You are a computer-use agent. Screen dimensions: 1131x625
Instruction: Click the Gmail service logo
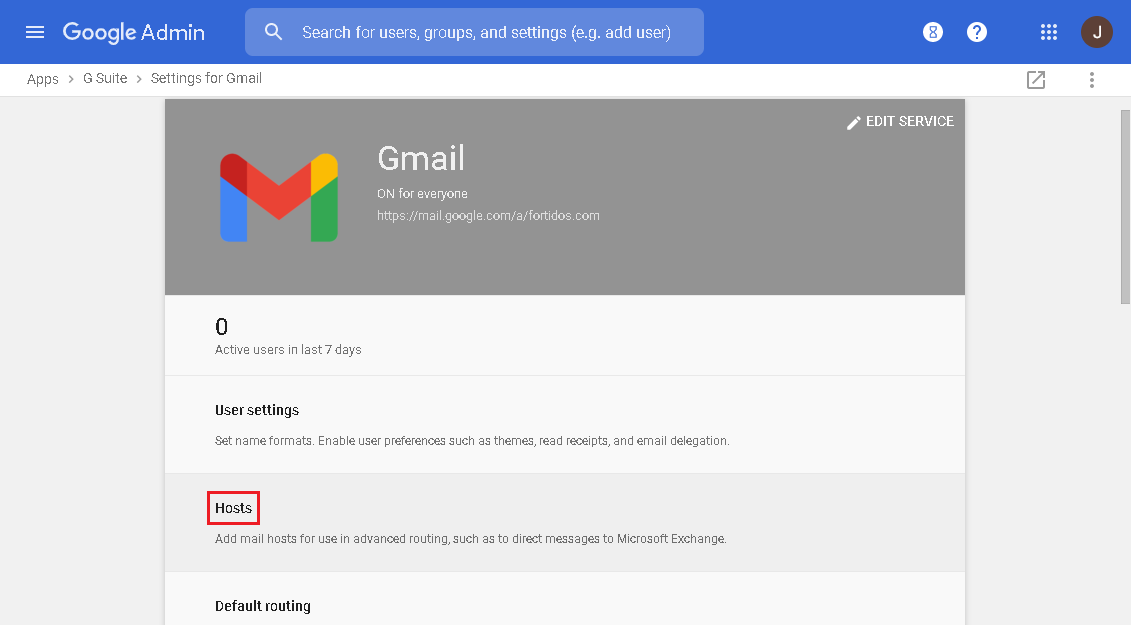[x=278, y=196]
